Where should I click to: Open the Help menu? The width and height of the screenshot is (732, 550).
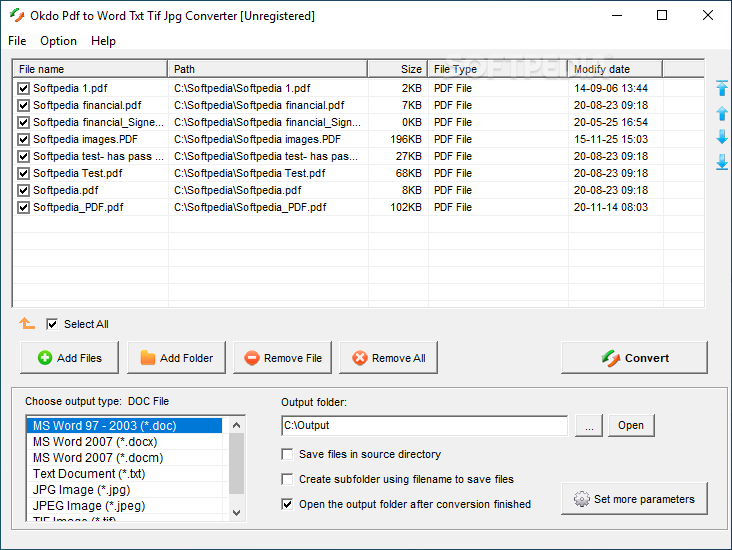point(103,41)
